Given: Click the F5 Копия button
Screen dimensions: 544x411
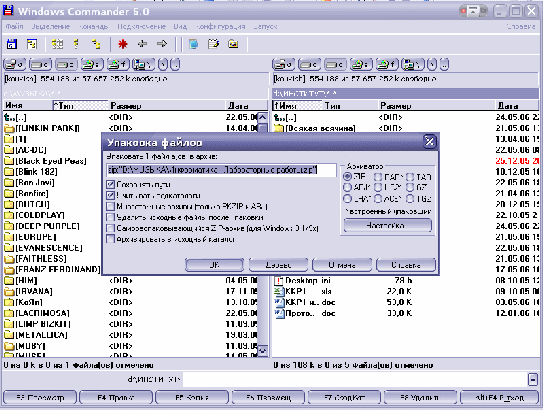Looking at the screenshot, I should coord(192,397).
